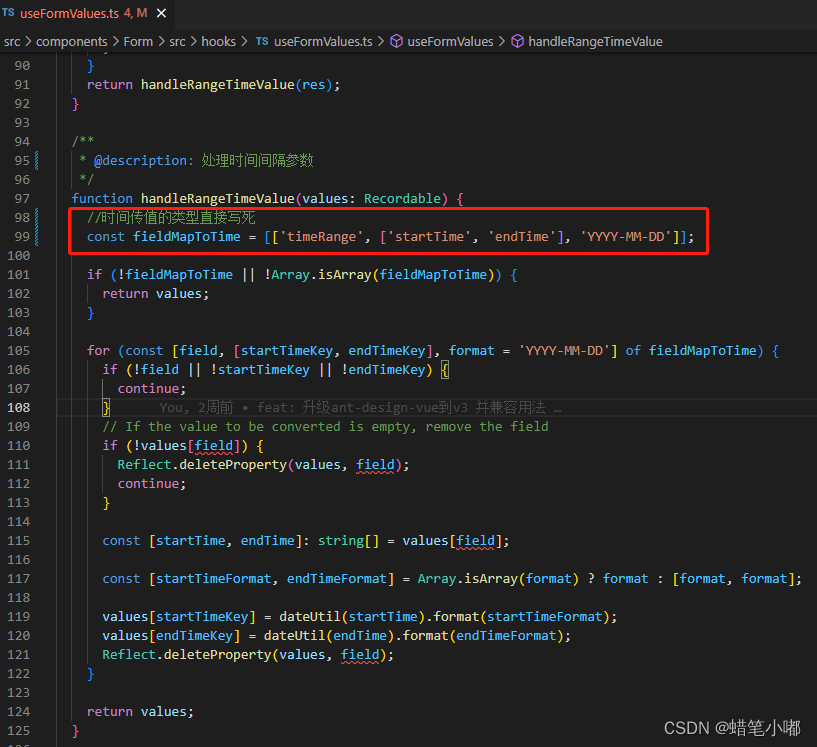Place cursor on the word Recordable on line 97
The width and height of the screenshot is (817, 747).
click(400, 198)
